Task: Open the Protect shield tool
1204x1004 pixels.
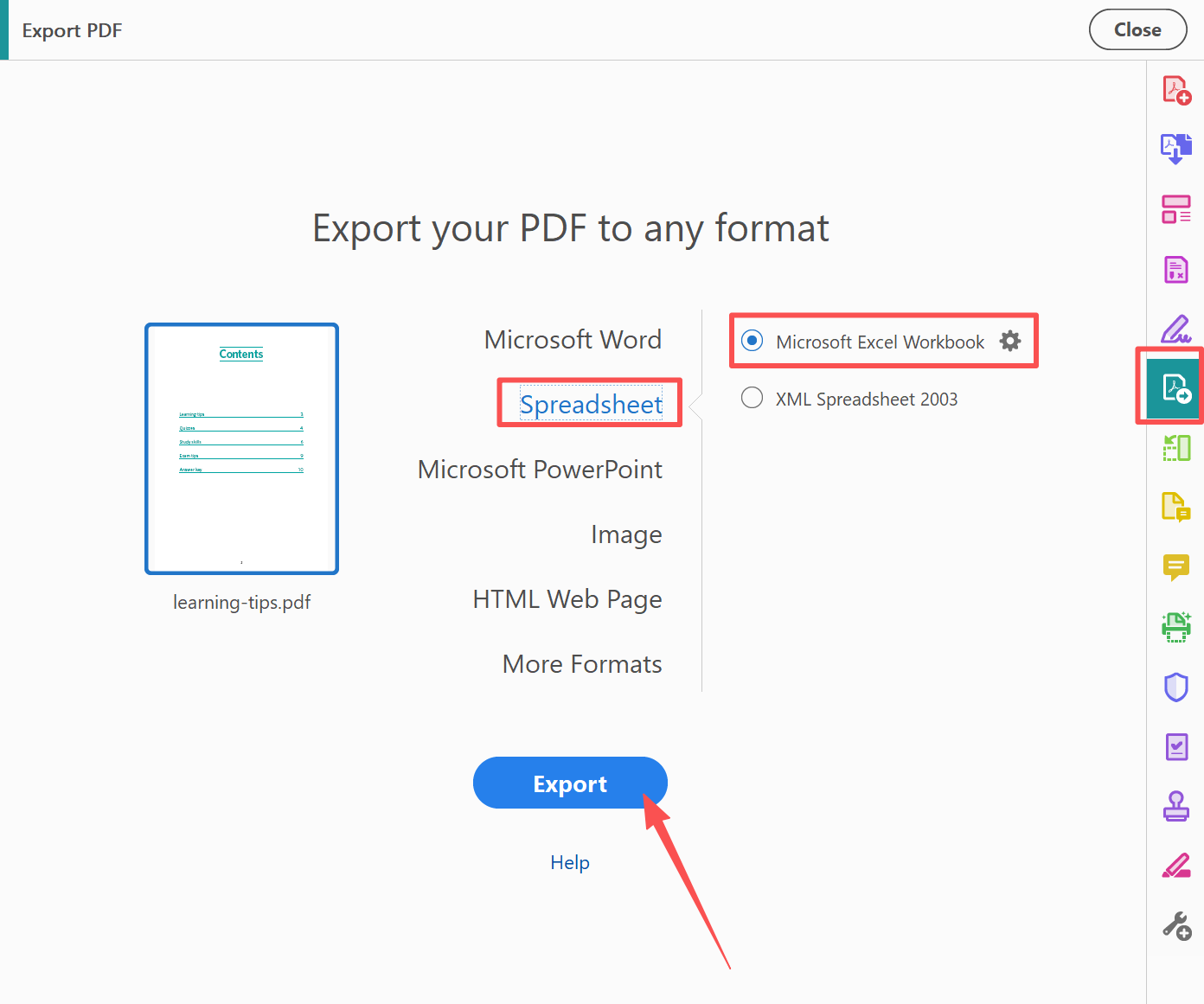Action: click(1175, 687)
